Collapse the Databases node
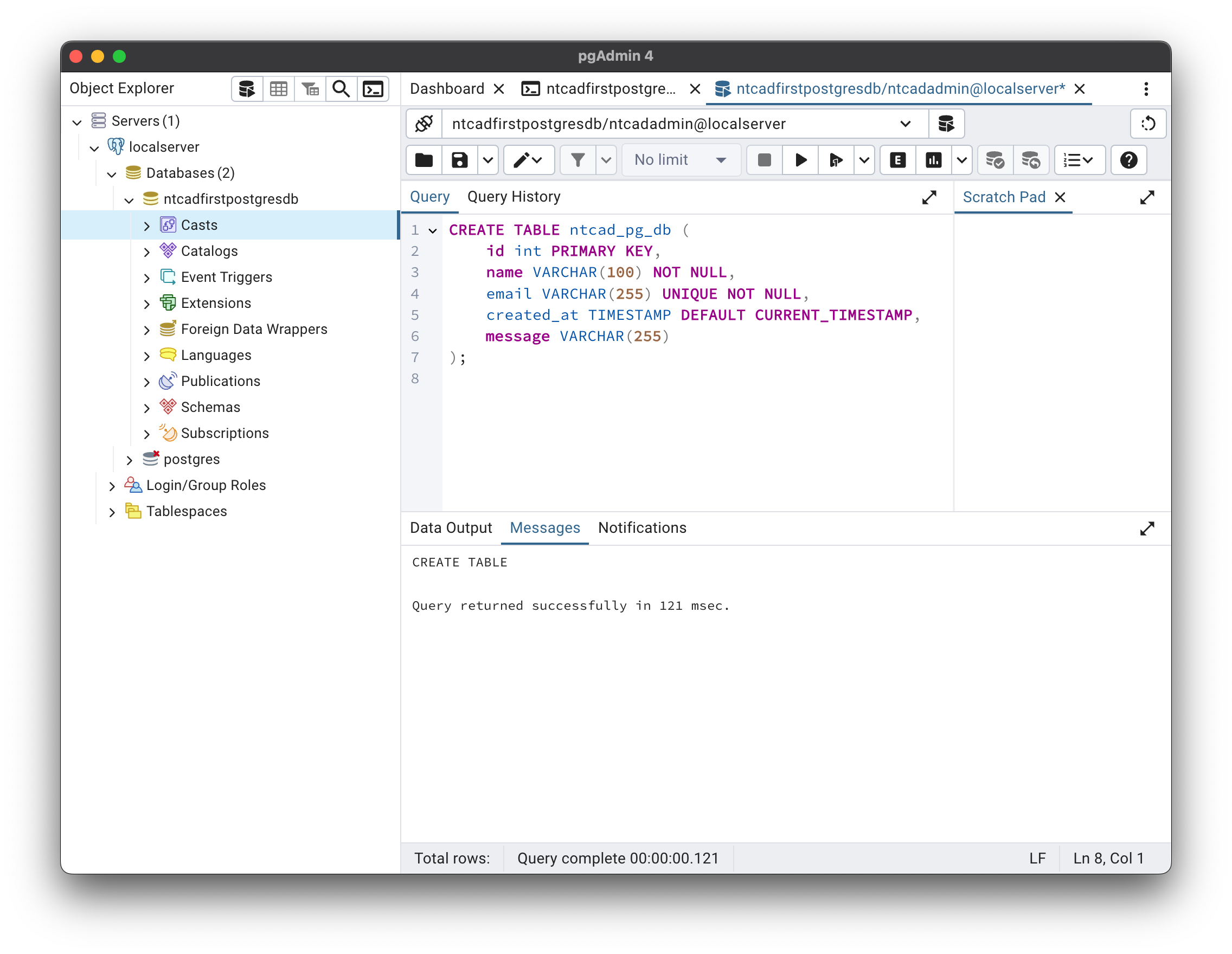1232x954 pixels. pos(112,173)
